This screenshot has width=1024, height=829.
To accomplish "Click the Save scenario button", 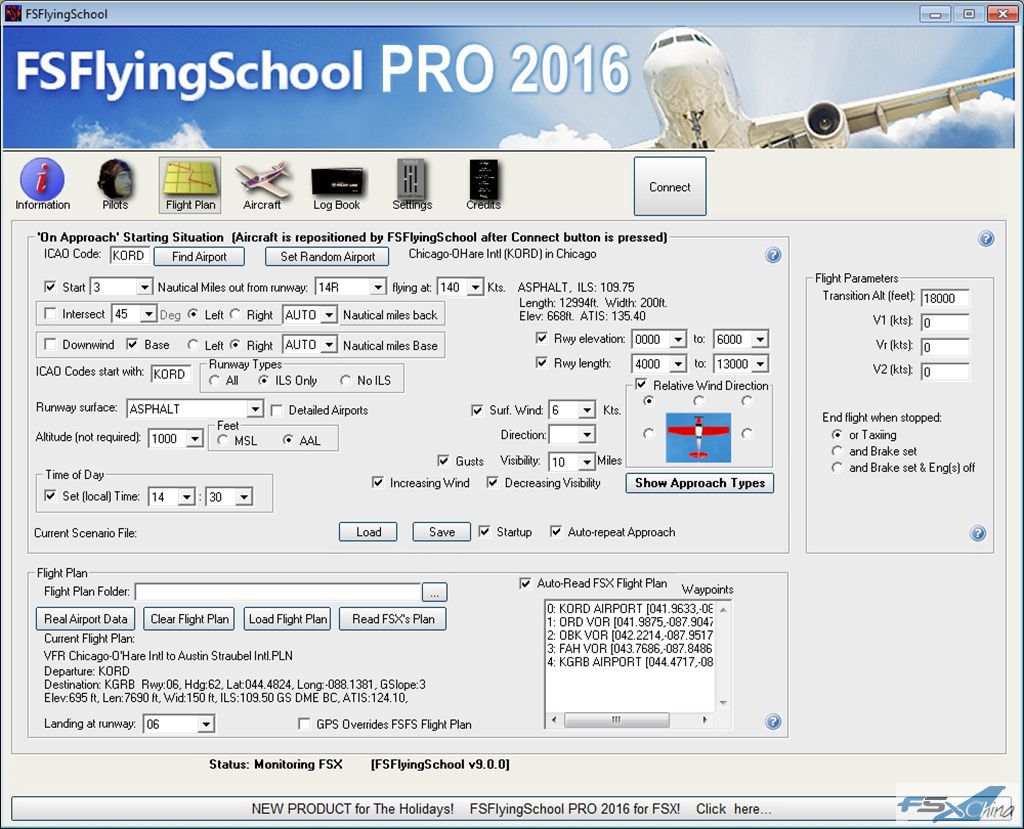I will 441,532.
